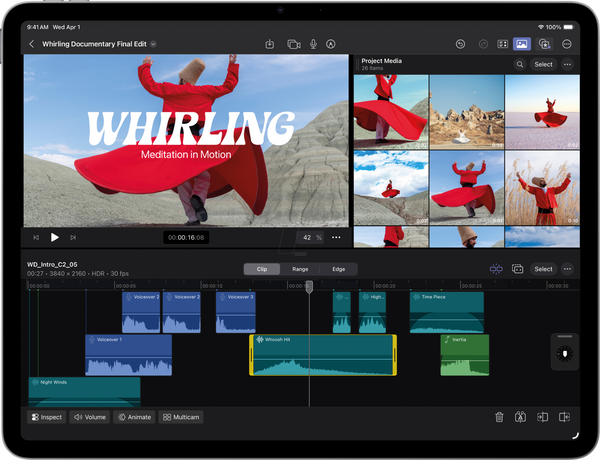The height and width of the screenshot is (460, 600).
Task: Open the Multicam button
Action: 181,417
